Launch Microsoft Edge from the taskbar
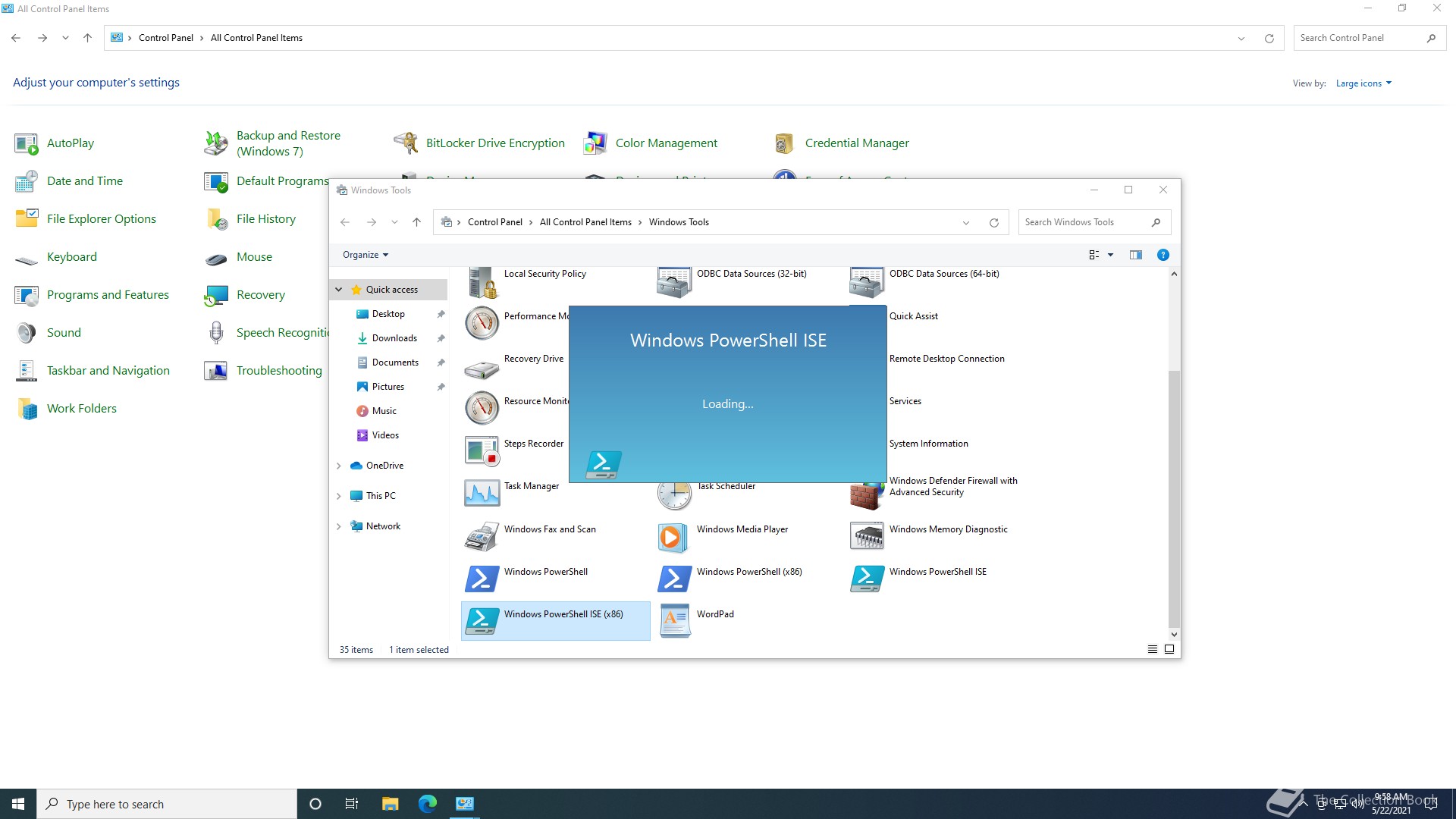Viewport: 1456px width, 819px height. [428, 804]
